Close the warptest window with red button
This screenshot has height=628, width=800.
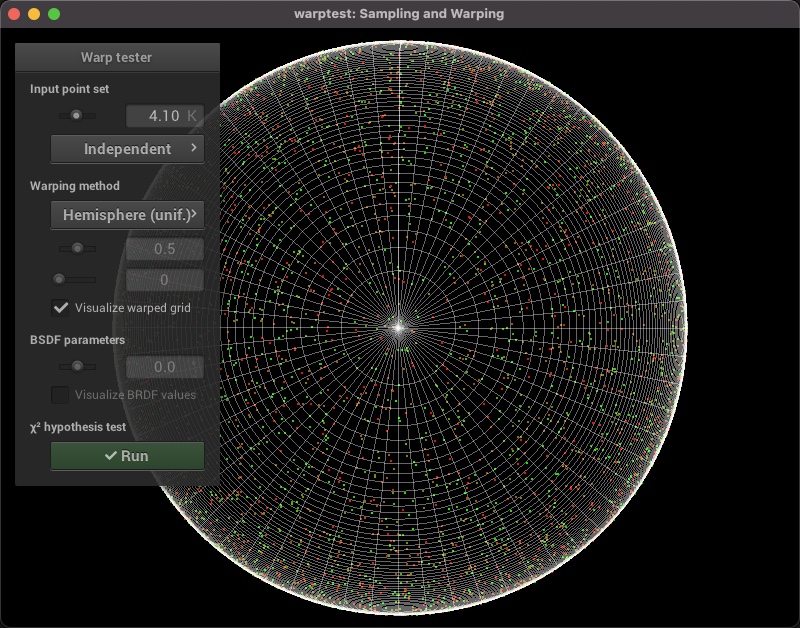tap(14, 14)
